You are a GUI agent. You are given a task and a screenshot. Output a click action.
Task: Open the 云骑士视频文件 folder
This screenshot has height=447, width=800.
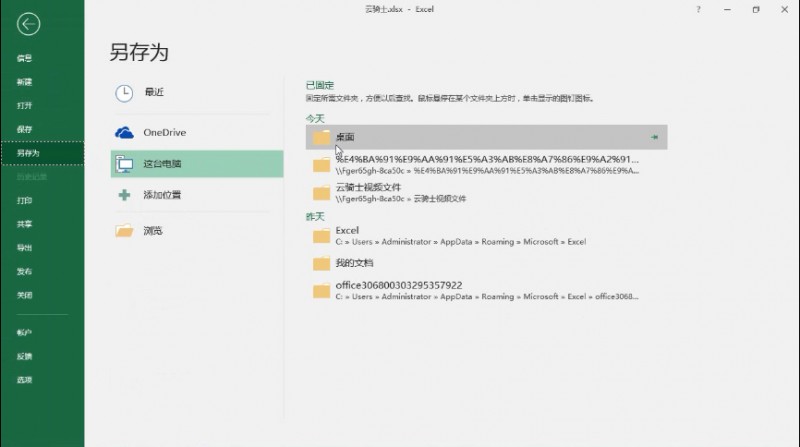(x=486, y=193)
